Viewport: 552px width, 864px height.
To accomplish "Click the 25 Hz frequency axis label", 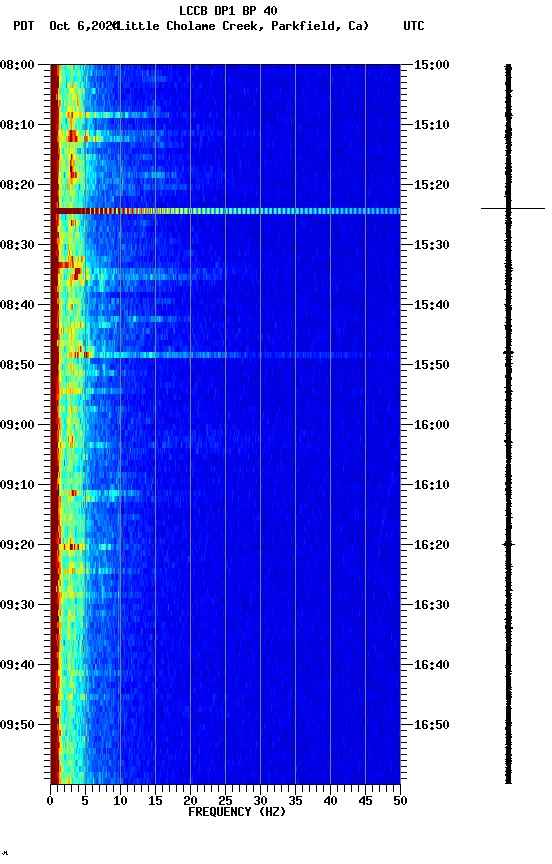I will (225, 801).
